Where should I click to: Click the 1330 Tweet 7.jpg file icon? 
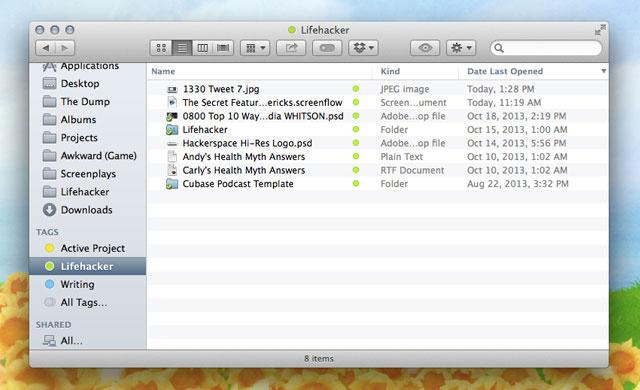172,89
